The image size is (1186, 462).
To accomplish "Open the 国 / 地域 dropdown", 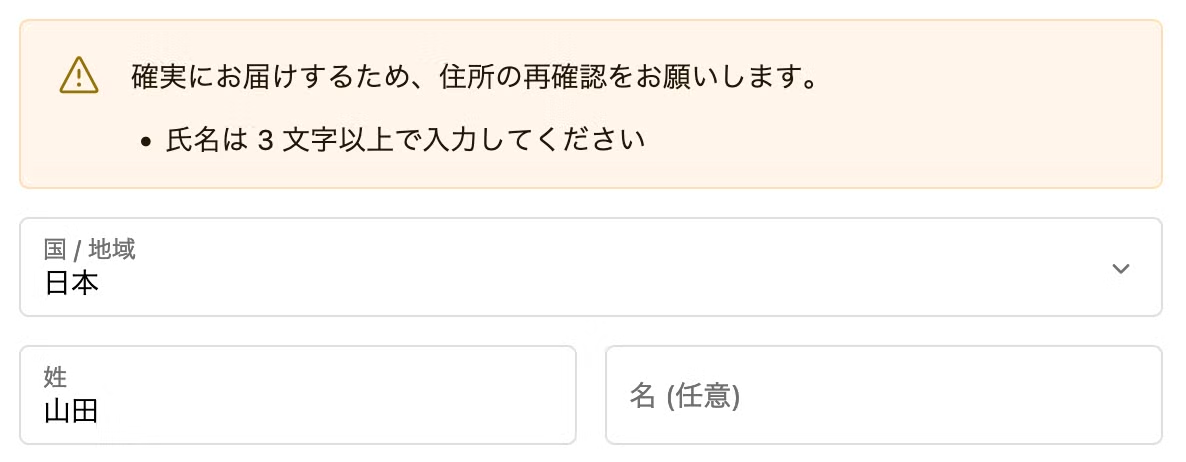I will 590,267.
